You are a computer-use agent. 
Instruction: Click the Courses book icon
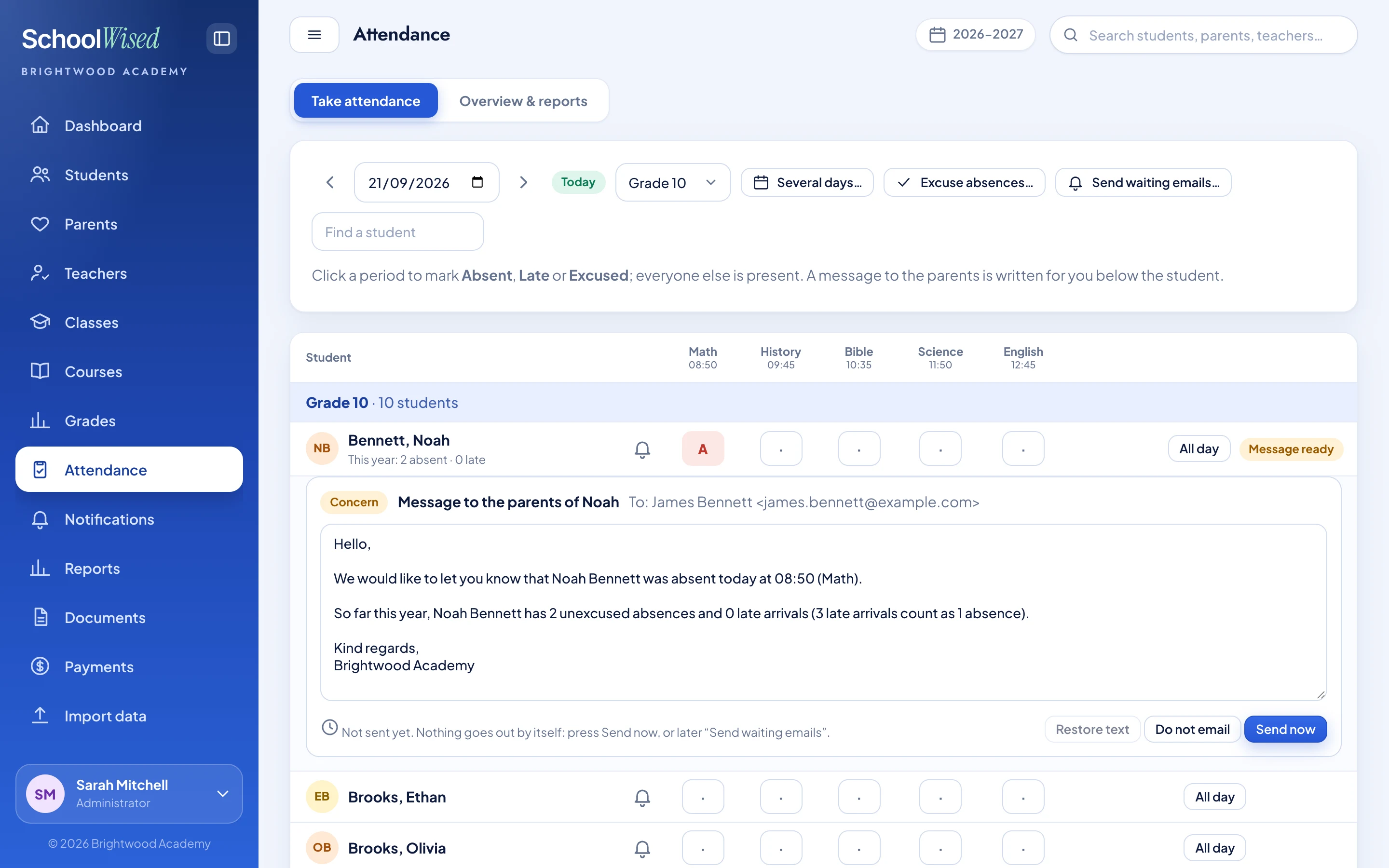click(x=40, y=371)
